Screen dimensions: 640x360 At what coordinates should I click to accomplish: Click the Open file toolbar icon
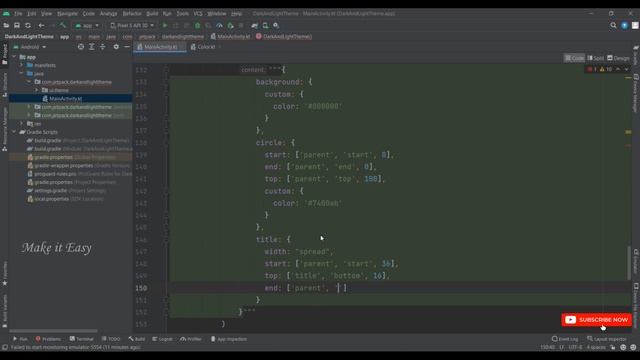click(6, 25)
